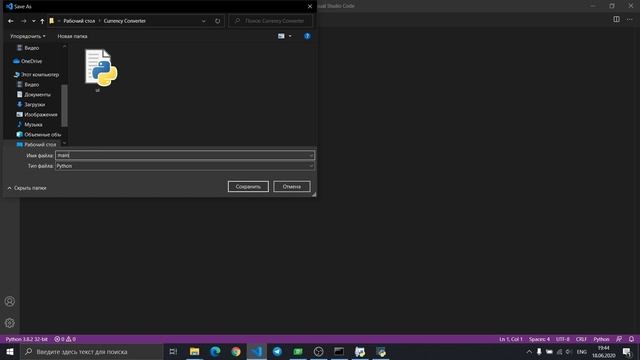
Task: Open VS Code notifications bell
Action: point(631,339)
